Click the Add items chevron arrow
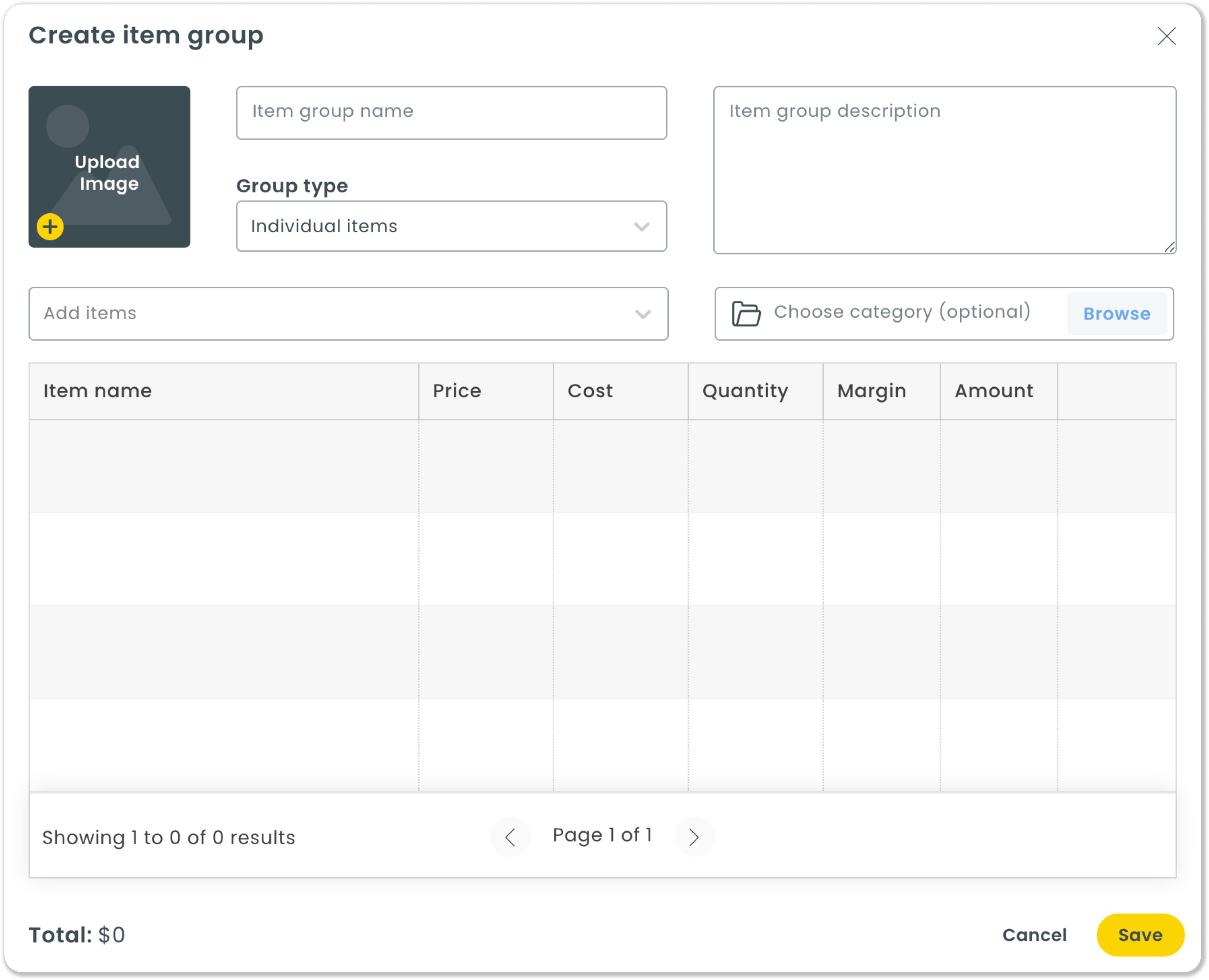 point(643,314)
